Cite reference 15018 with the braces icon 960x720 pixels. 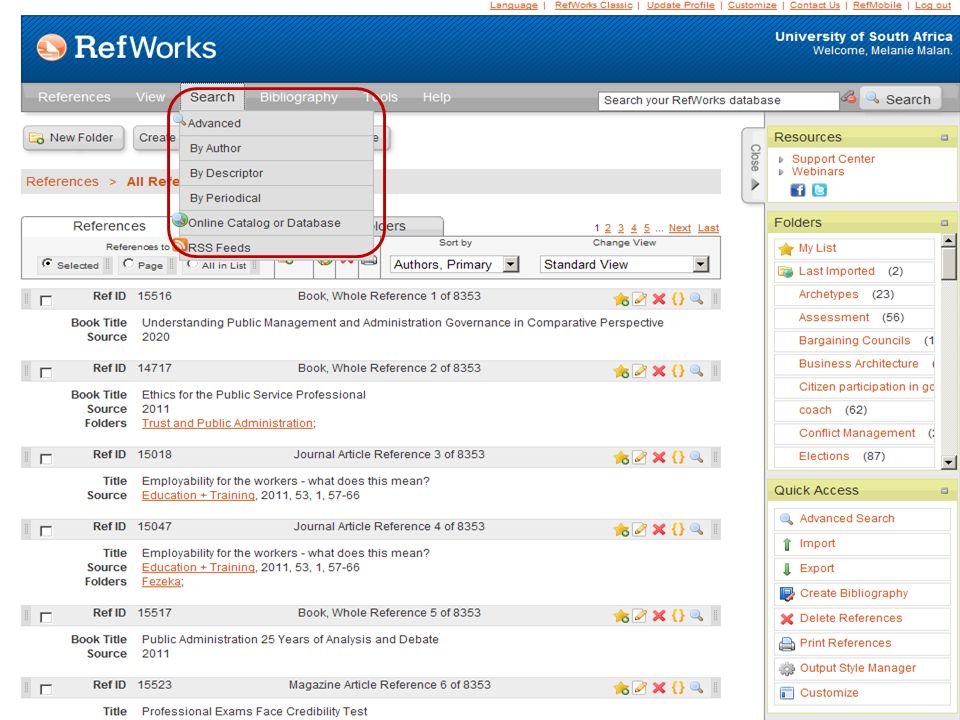[678, 457]
